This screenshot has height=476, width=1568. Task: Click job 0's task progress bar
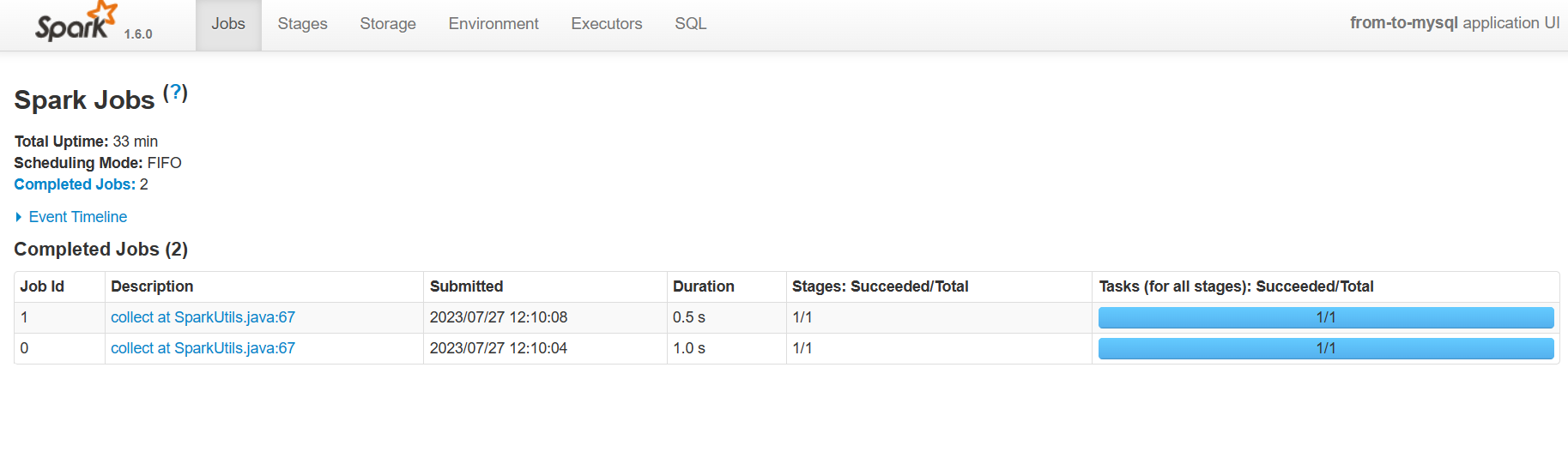point(1326,348)
